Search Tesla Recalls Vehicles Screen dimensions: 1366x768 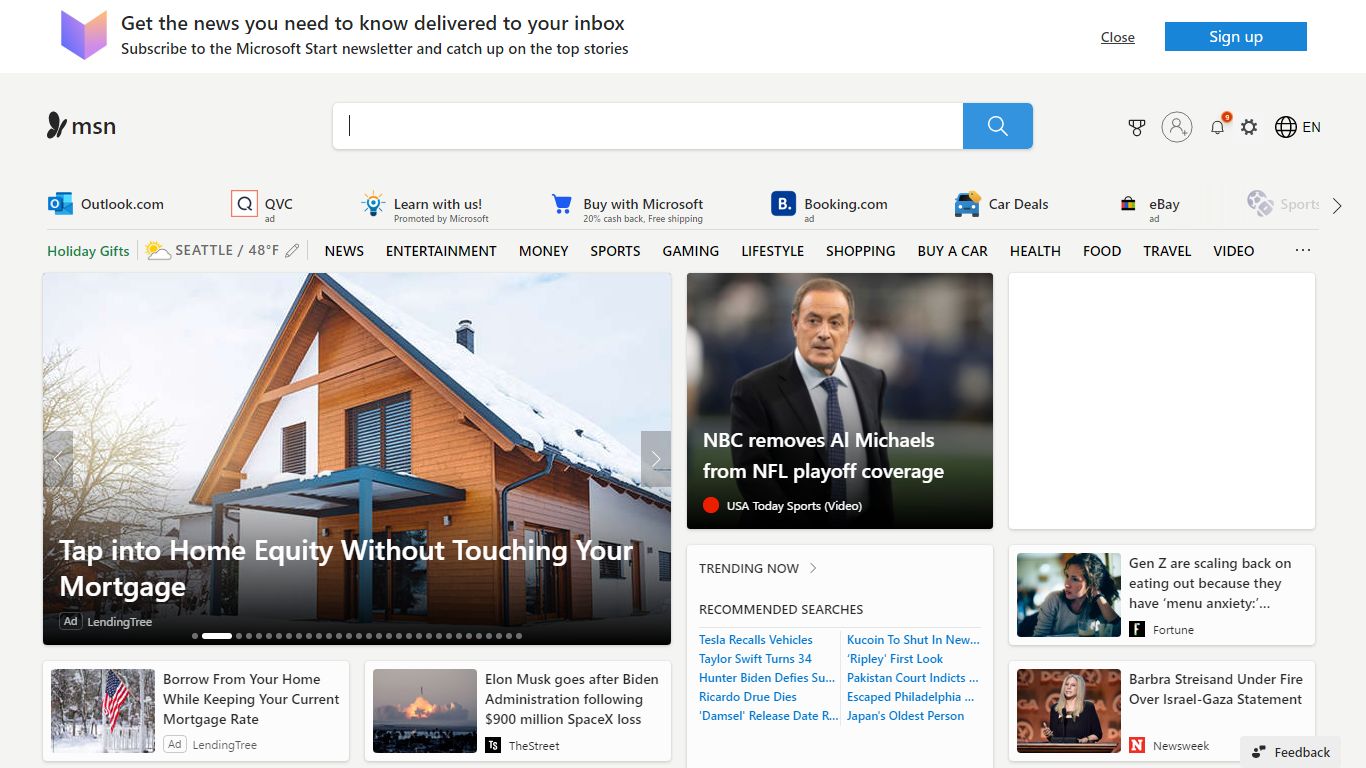point(756,640)
